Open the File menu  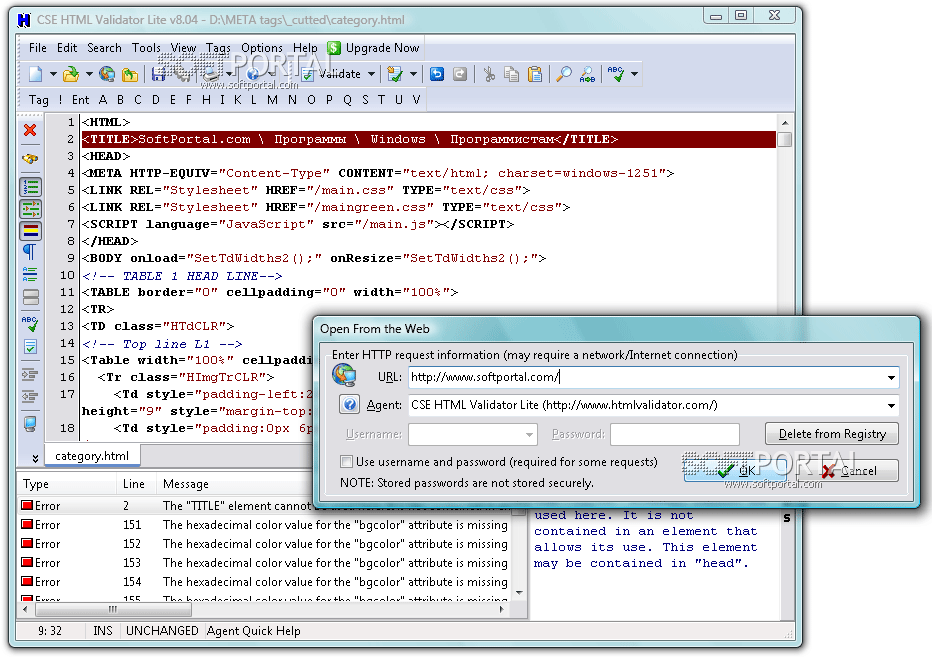37,48
